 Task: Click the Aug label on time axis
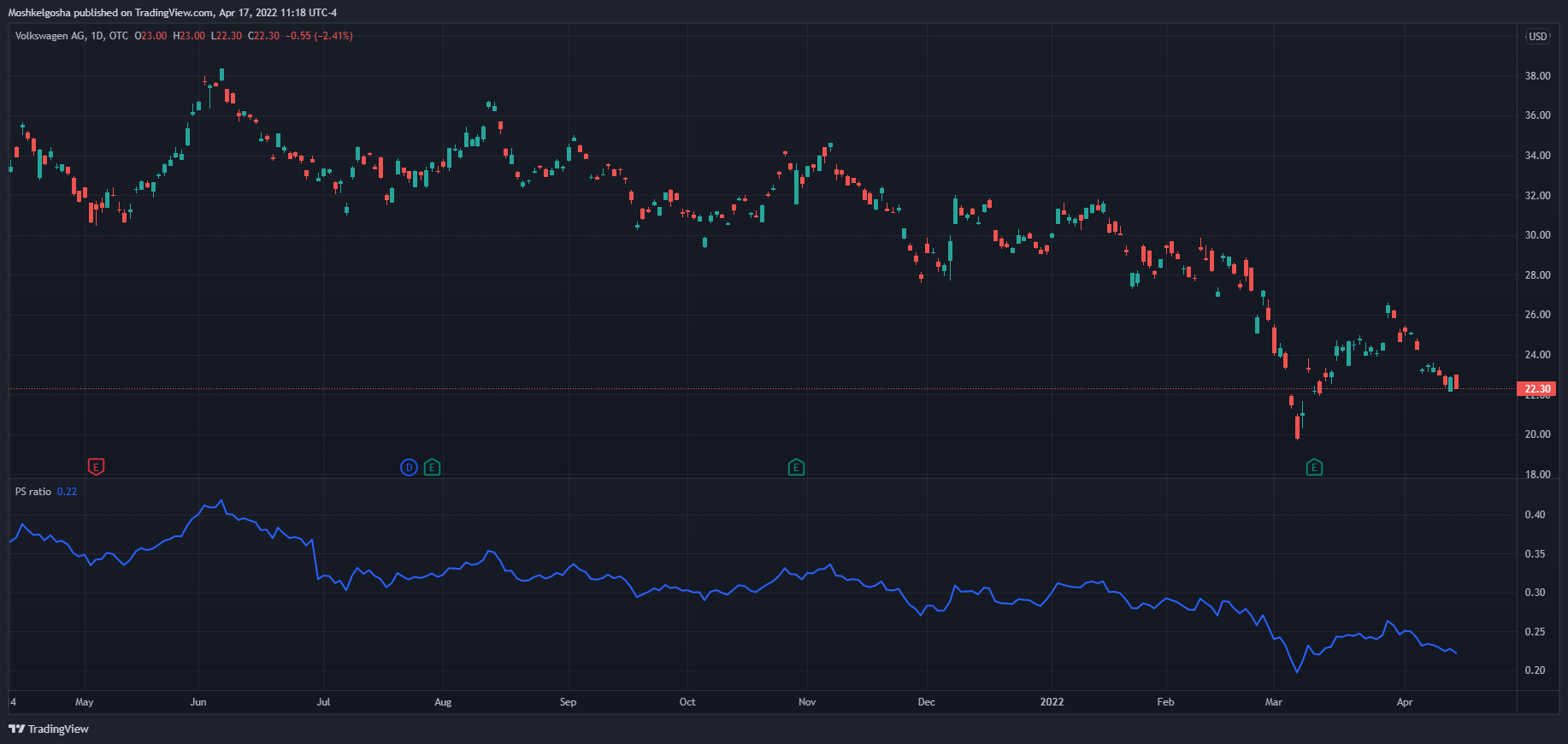[x=443, y=702]
